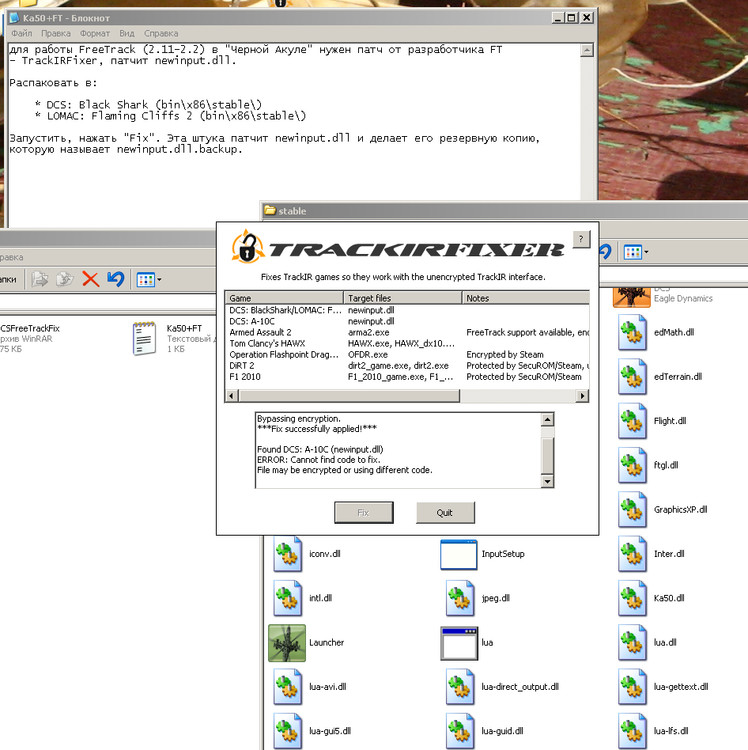Click the log box scroll up arrow

click(x=548, y=419)
